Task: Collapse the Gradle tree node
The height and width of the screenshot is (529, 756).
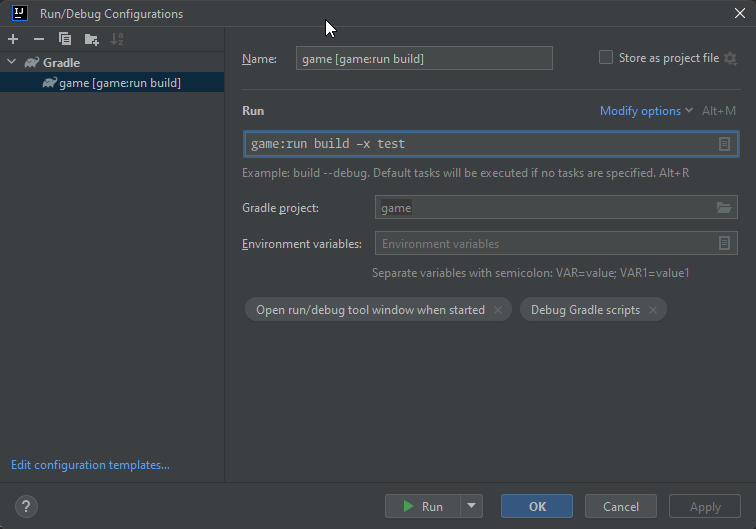Action: [12, 63]
